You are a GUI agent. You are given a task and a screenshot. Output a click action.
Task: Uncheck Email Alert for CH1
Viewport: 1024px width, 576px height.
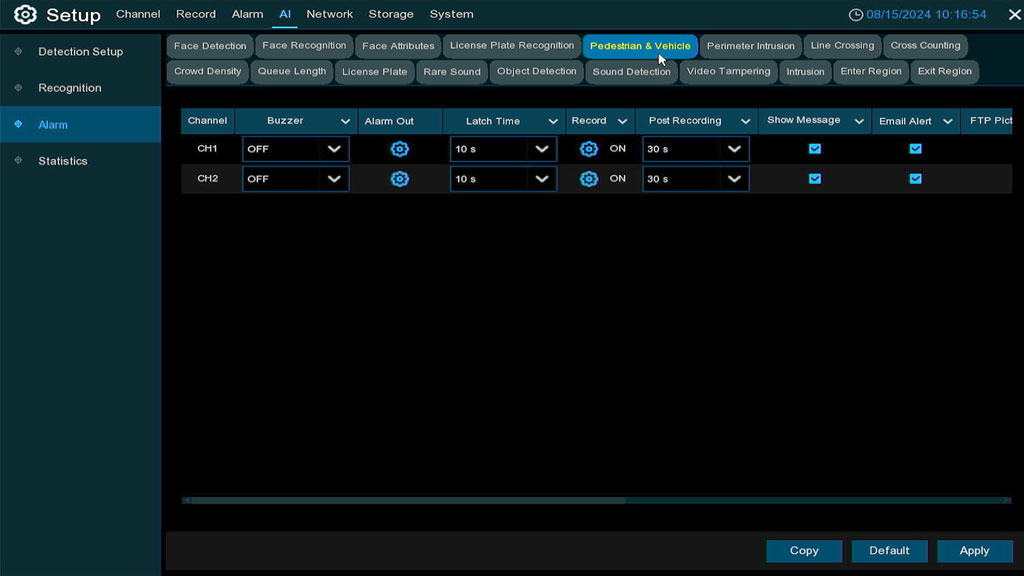pyautogui.click(x=915, y=149)
